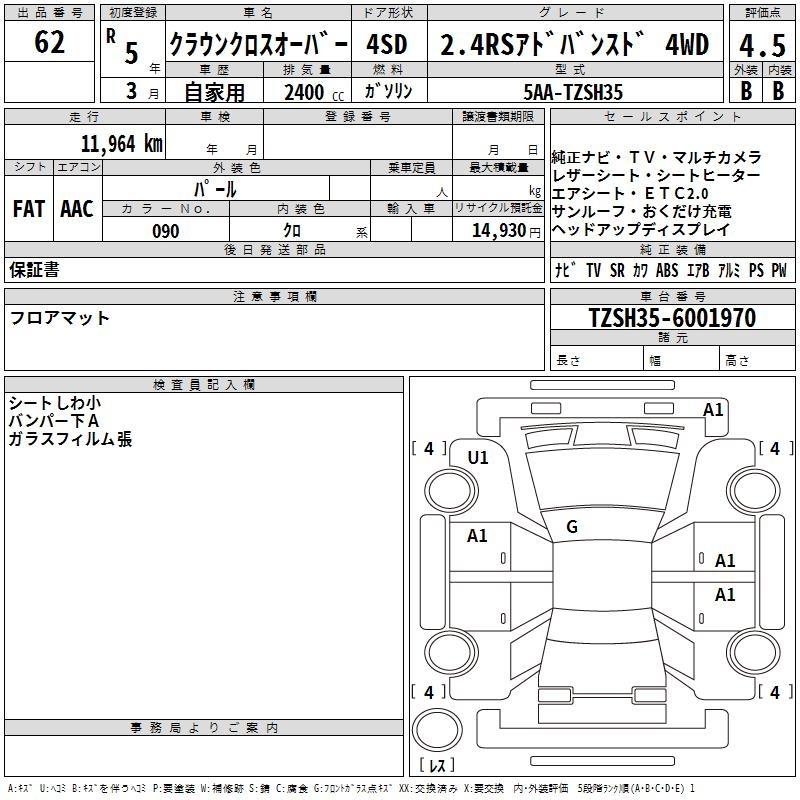Click the U1 dent mark on the car diagram
Screen dimensions: 800x800
pyautogui.click(x=478, y=458)
